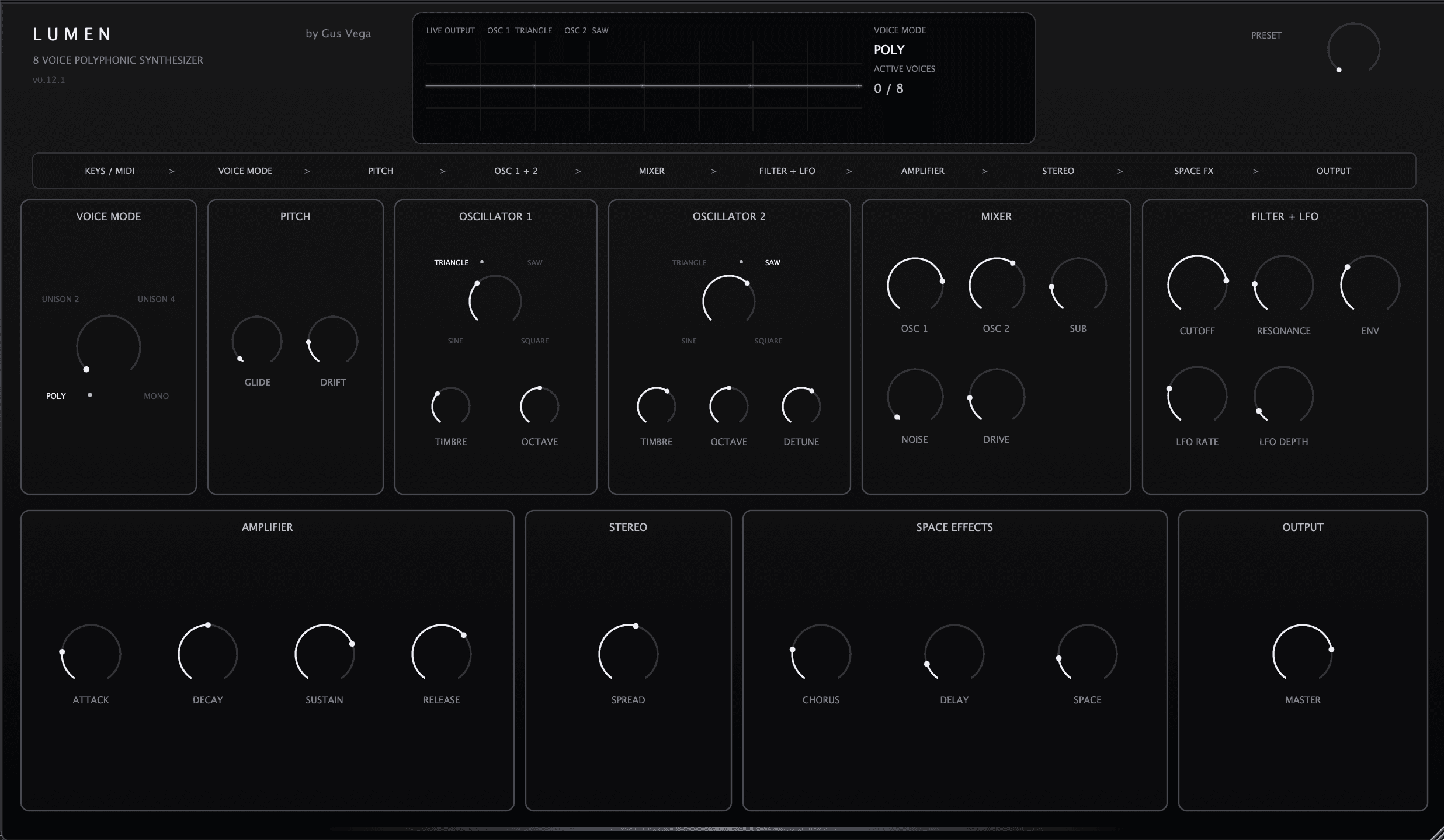Select UNISON 2 voice mode

tap(60, 299)
